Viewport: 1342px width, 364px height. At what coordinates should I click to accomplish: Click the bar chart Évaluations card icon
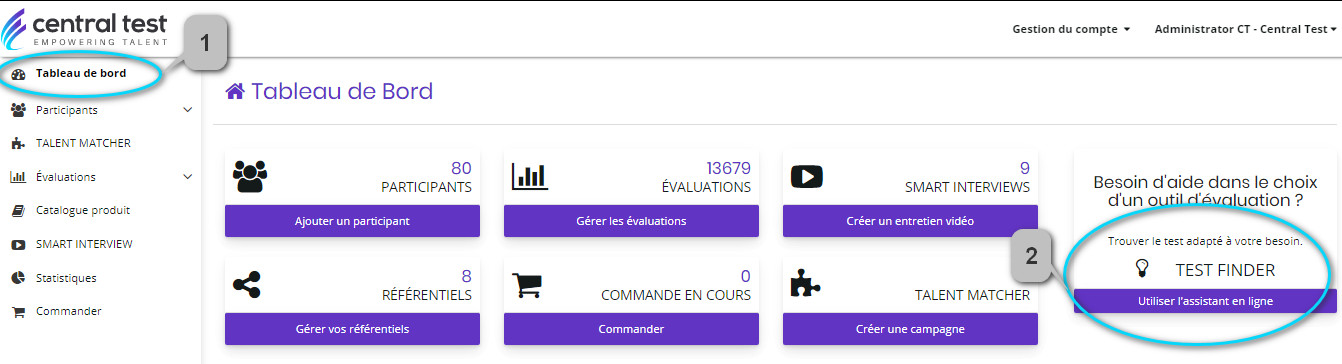[530, 176]
